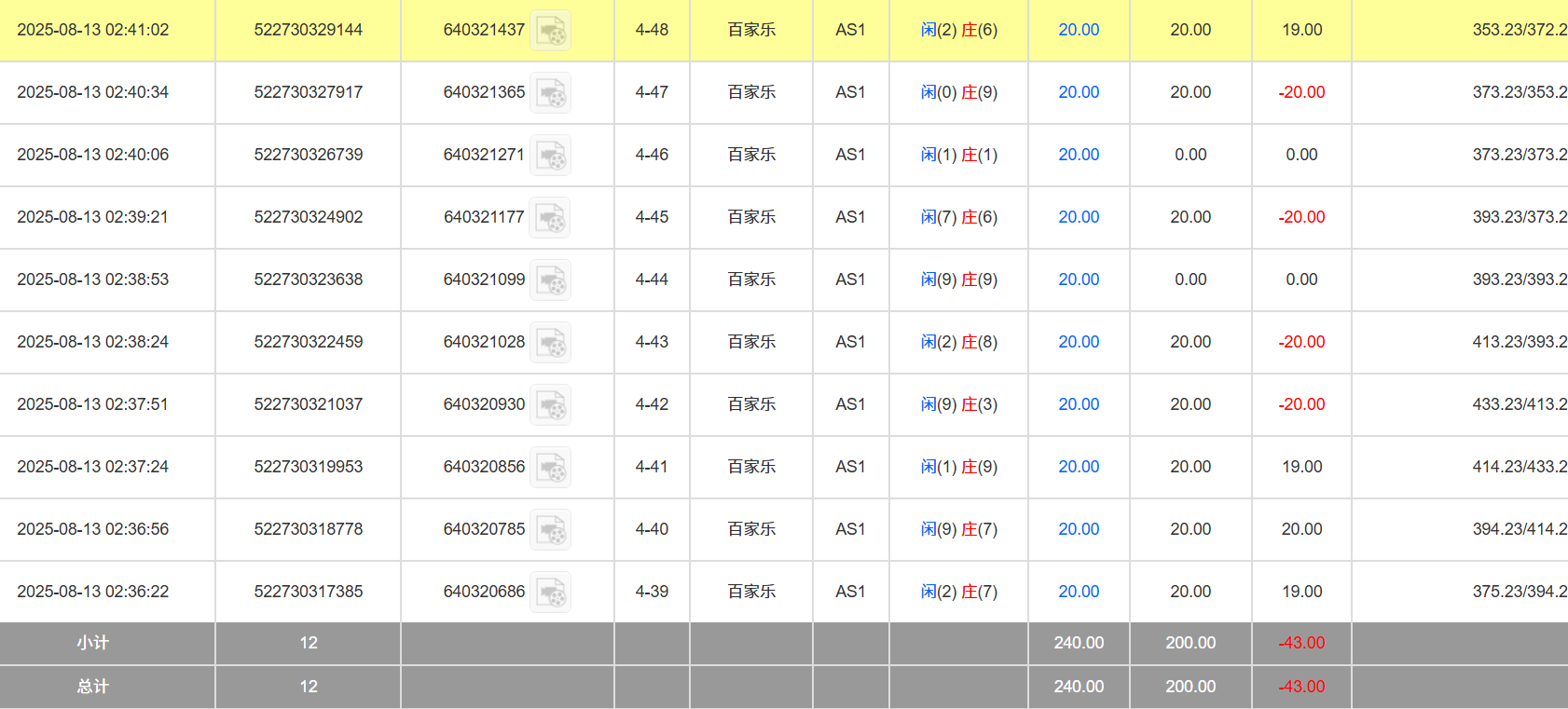Select order number 522730329144
The width and height of the screenshot is (1568, 709).
[x=308, y=30]
